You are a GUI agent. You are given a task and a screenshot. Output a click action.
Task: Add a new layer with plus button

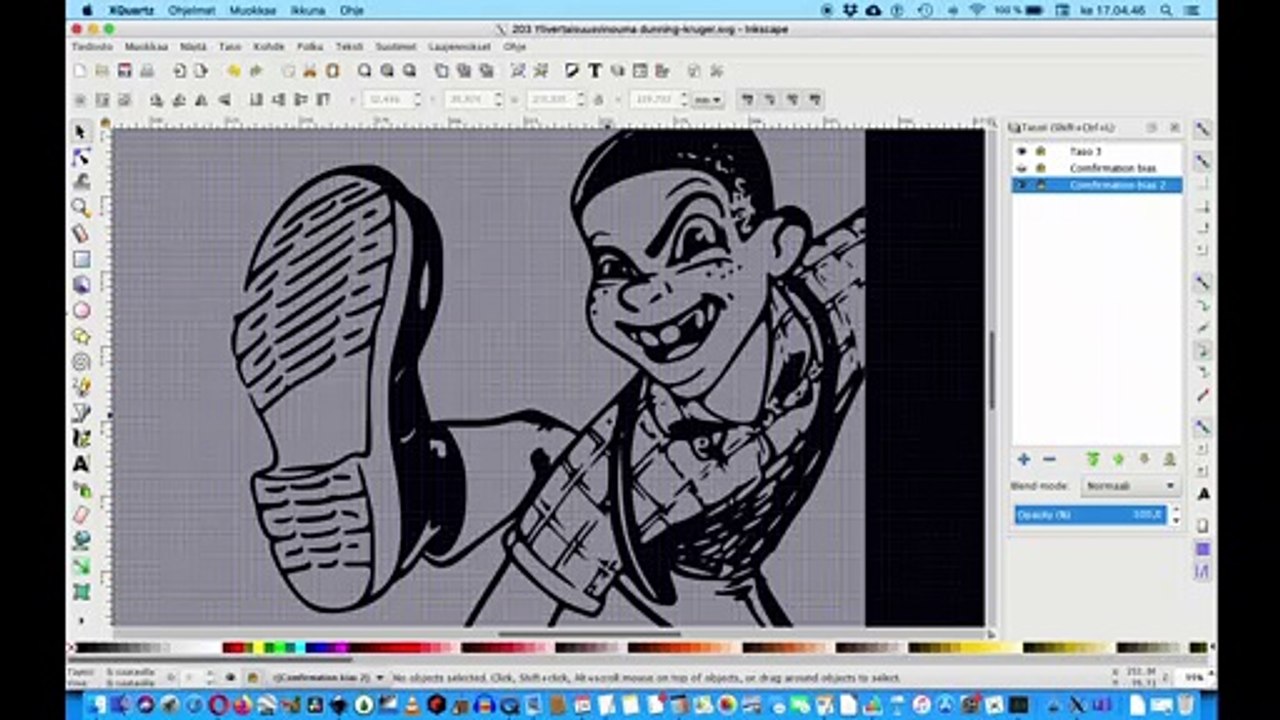click(x=1024, y=459)
